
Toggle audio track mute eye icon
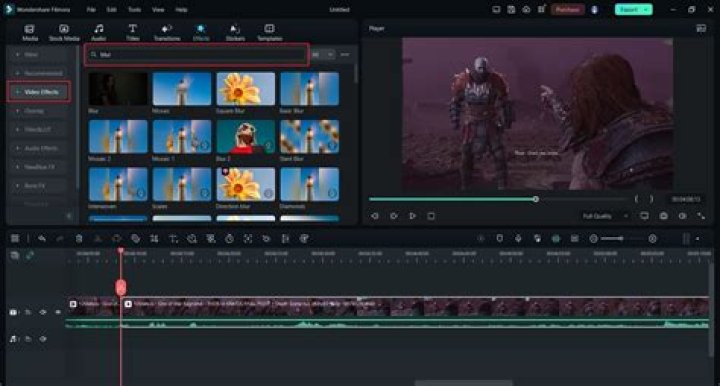tap(43, 339)
